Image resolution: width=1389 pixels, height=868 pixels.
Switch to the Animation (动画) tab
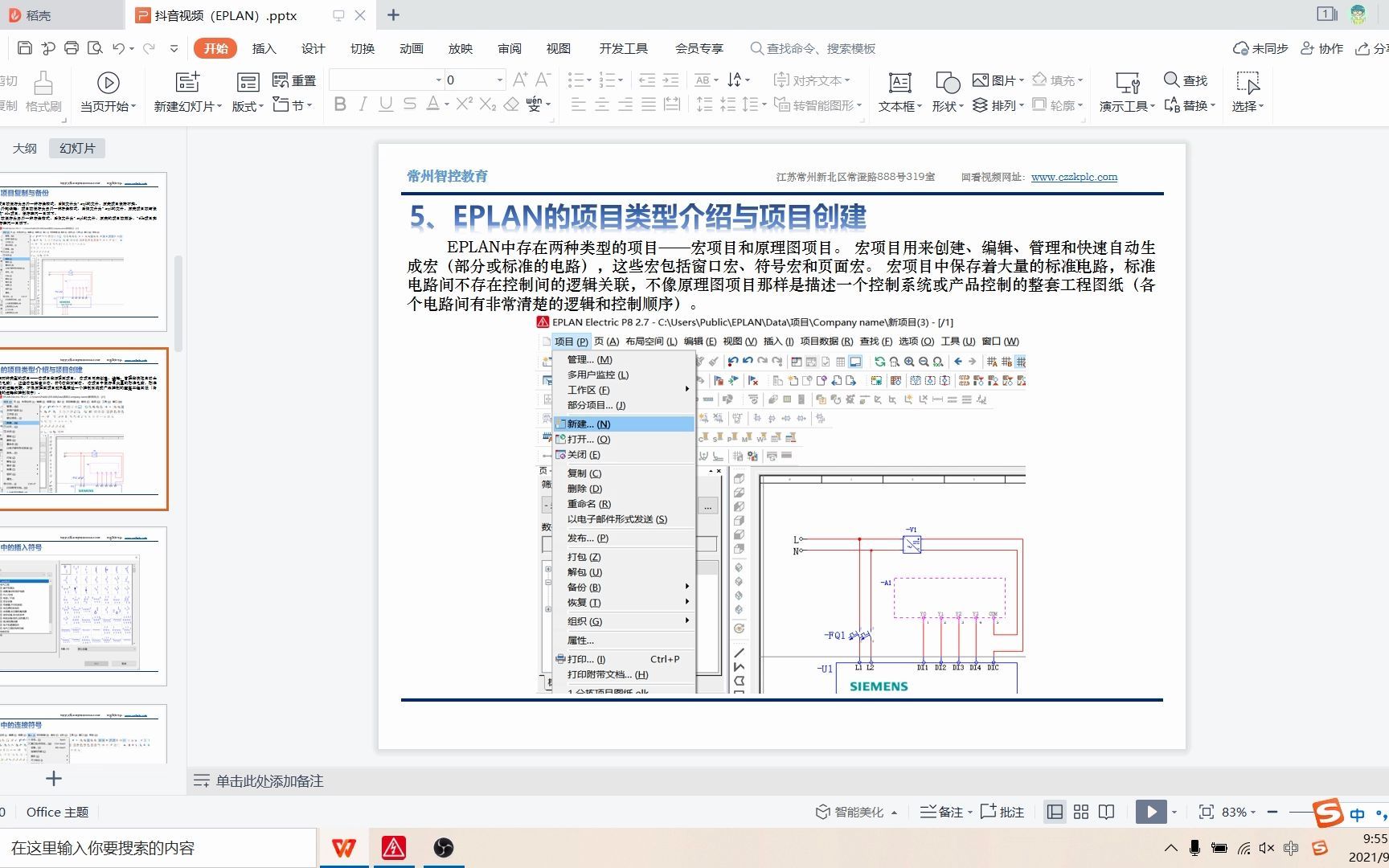click(x=411, y=48)
